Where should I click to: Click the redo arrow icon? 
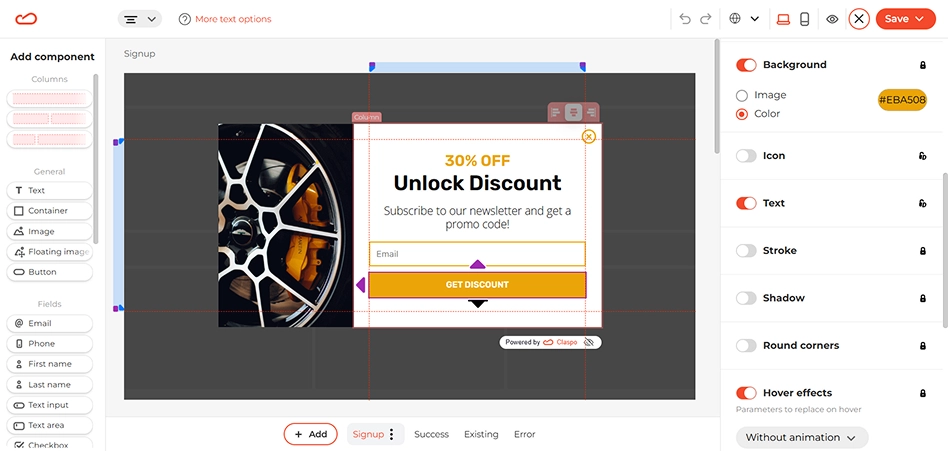coord(706,19)
